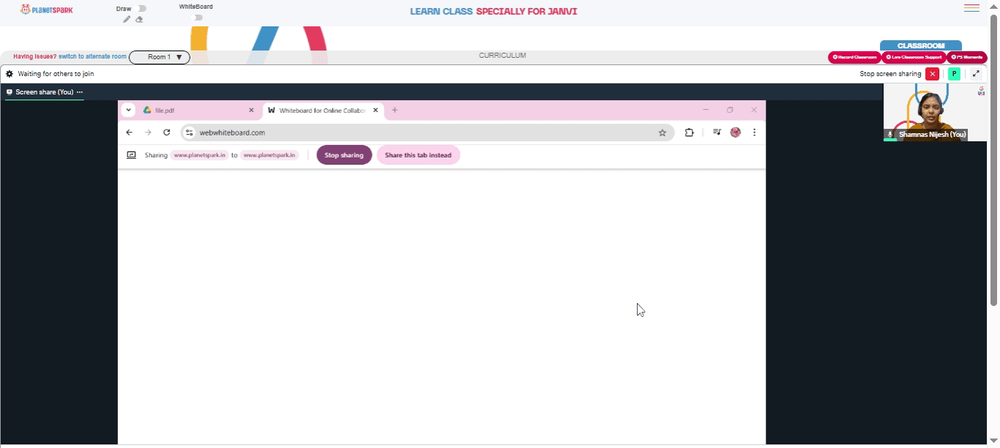Minimize the shared Chrome window
This screenshot has width=1000, height=448.
[x=706, y=110]
